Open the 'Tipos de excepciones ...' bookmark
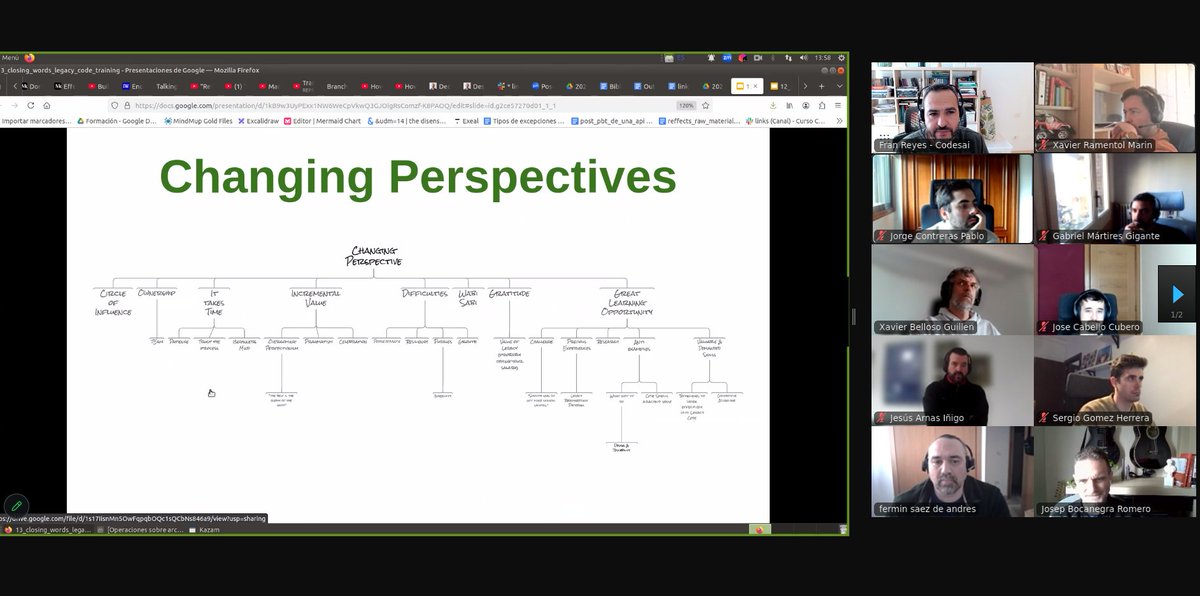 click(x=524, y=121)
